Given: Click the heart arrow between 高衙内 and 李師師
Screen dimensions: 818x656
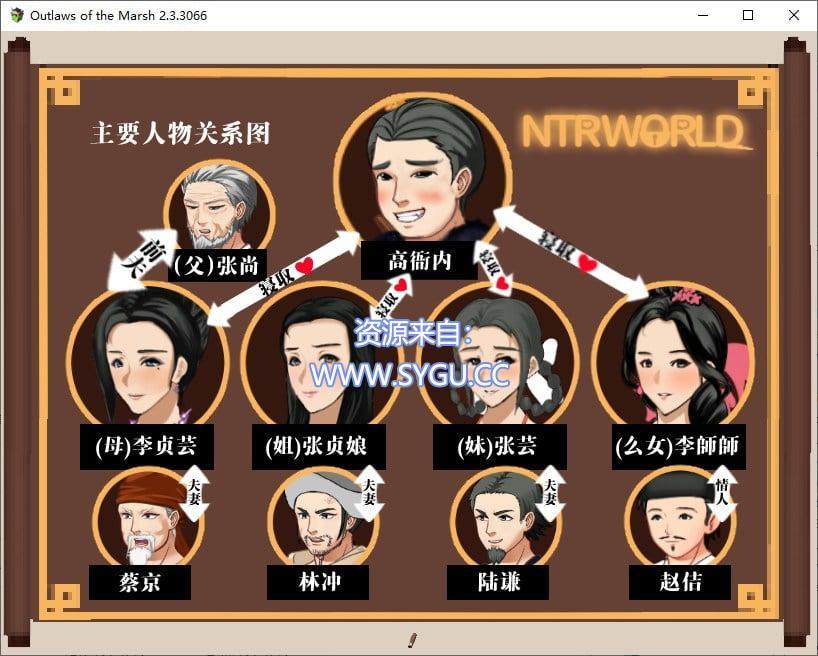Looking at the screenshot, I should click(570, 253).
